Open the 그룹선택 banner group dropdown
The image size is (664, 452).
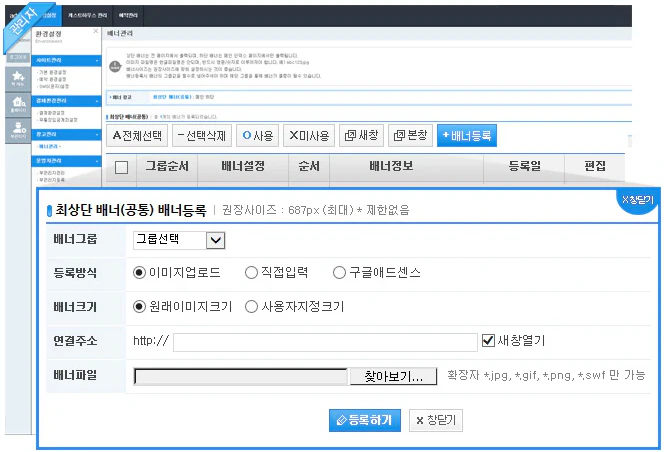(x=179, y=240)
